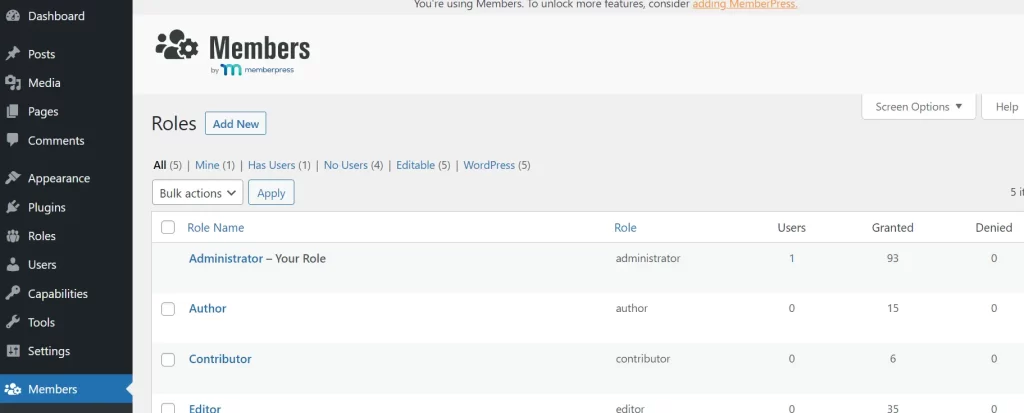Check the Contributor role checkbox
Screen dimensions: 1024x413
tap(168, 359)
